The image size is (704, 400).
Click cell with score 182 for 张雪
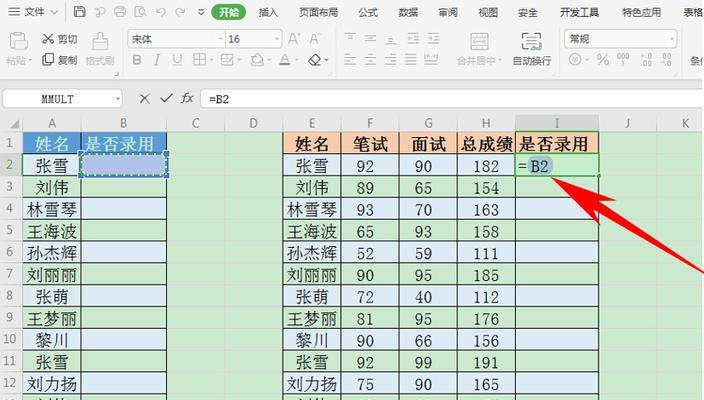[x=486, y=166]
